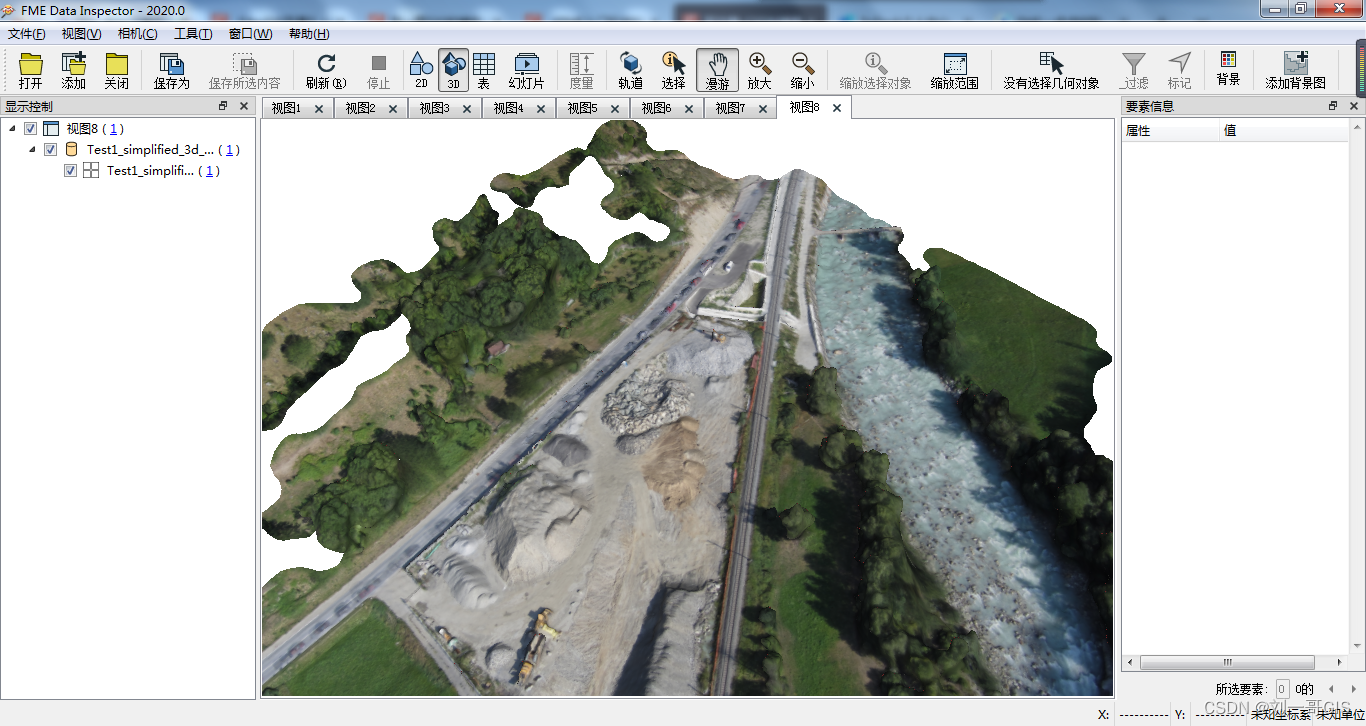Open the 相机(C) menu
This screenshot has width=1366, height=726.
[137, 34]
